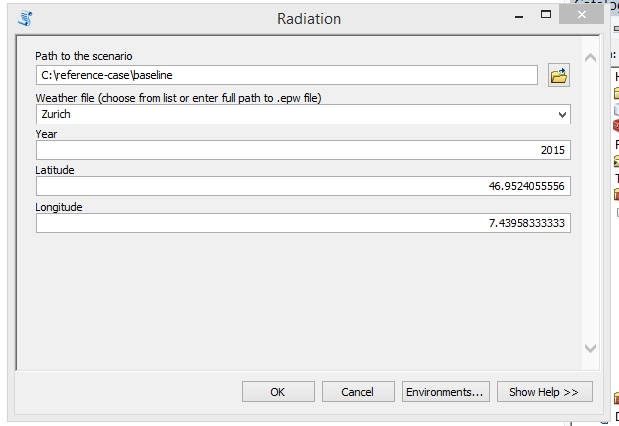Image resolution: width=619 pixels, height=426 pixels.
Task: Click the 'Latitude' label text
Action: coord(54,170)
